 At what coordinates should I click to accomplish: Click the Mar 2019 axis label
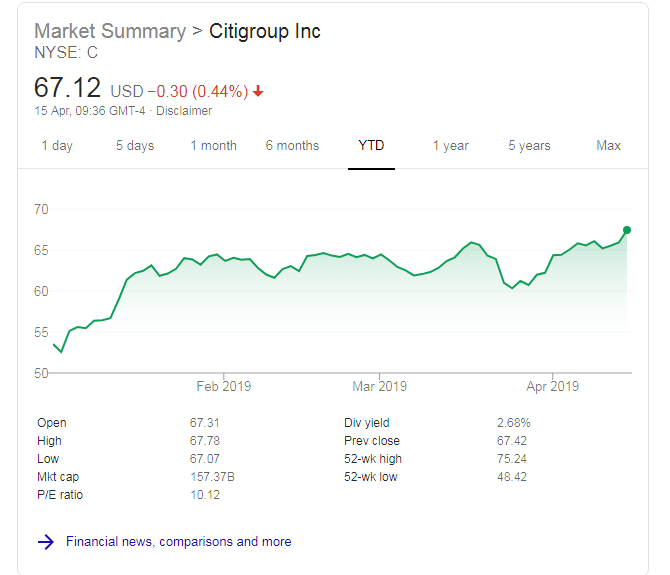[379, 386]
